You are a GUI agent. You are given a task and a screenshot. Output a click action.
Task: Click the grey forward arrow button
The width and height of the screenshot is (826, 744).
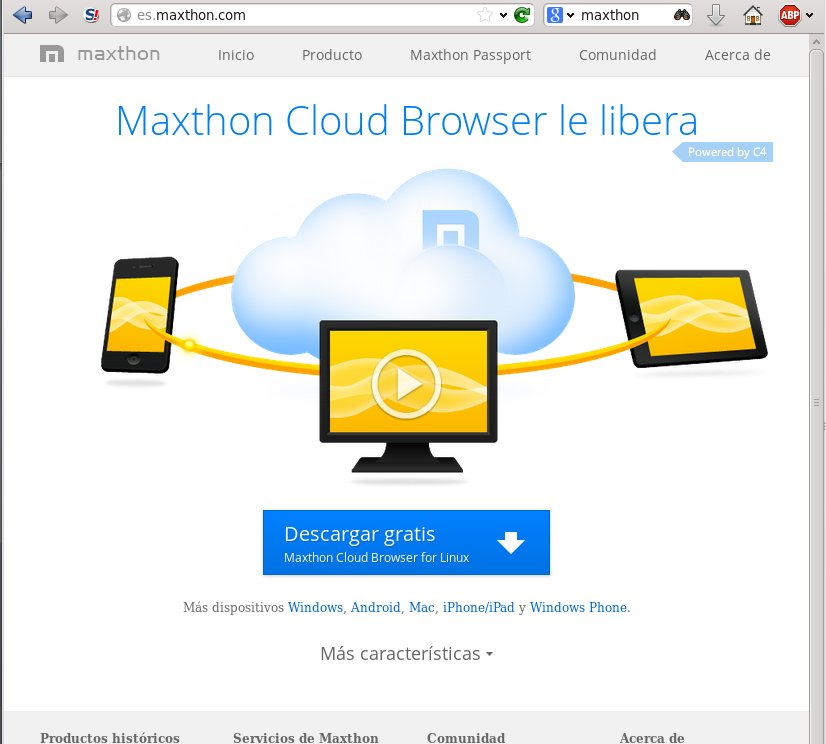tap(57, 15)
